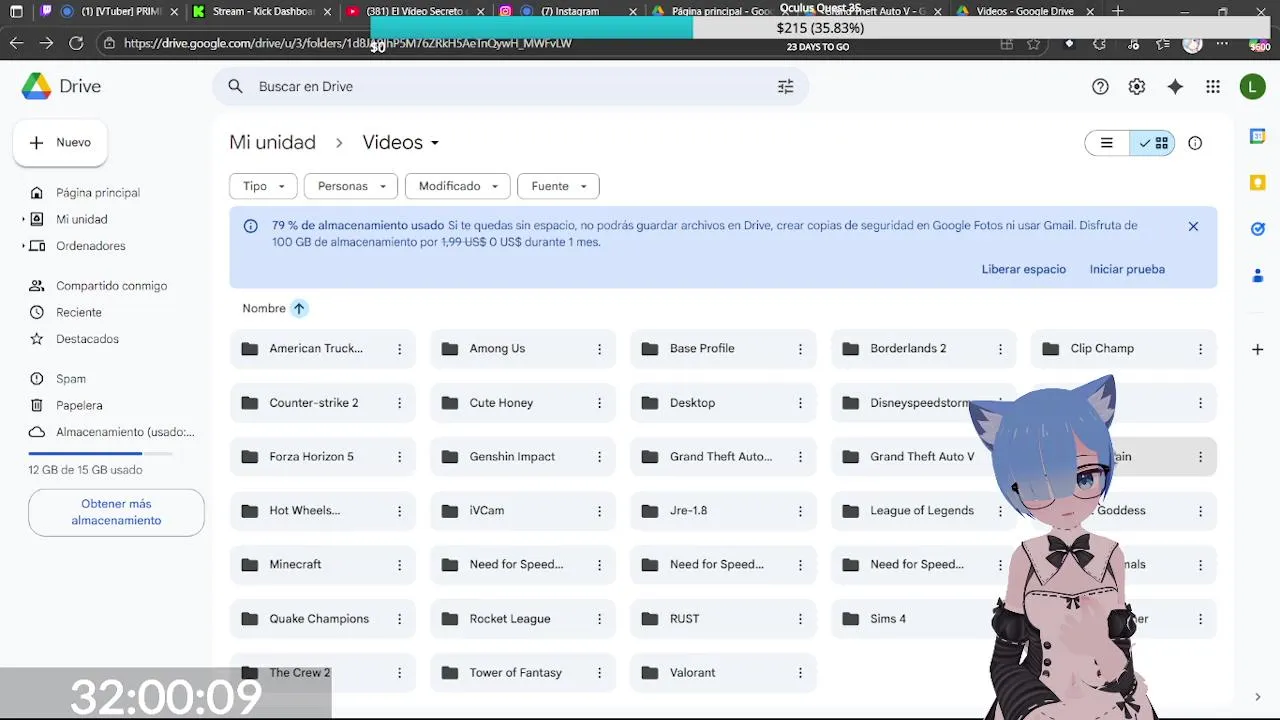1280x720 pixels.
Task: Dismiss the storage warning banner
Action: (x=1193, y=226)
